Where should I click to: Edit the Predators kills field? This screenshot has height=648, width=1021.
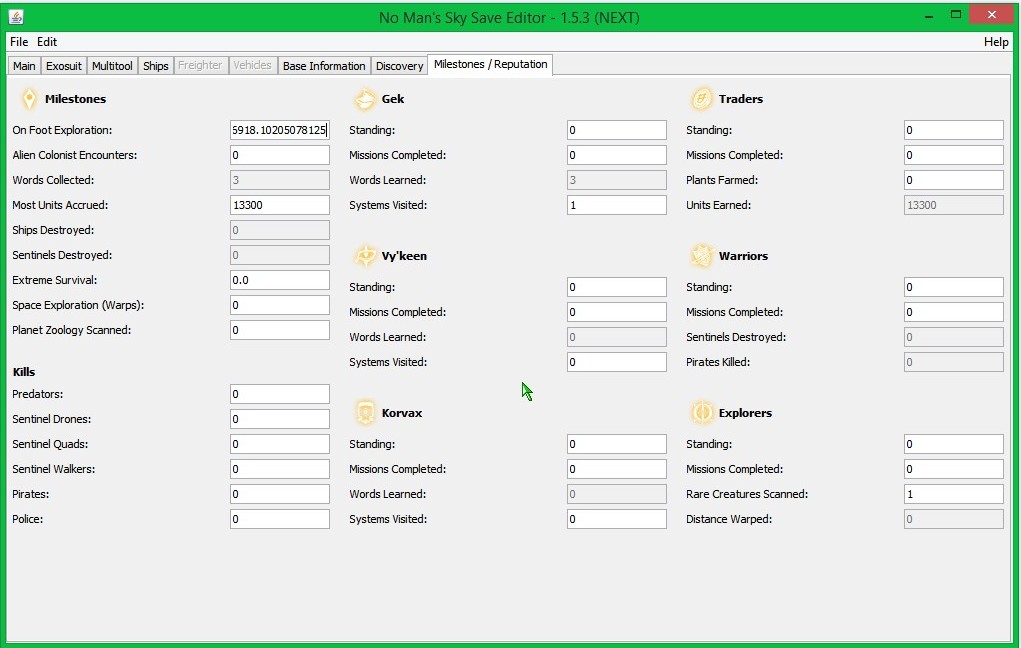[x=280, y=394]
